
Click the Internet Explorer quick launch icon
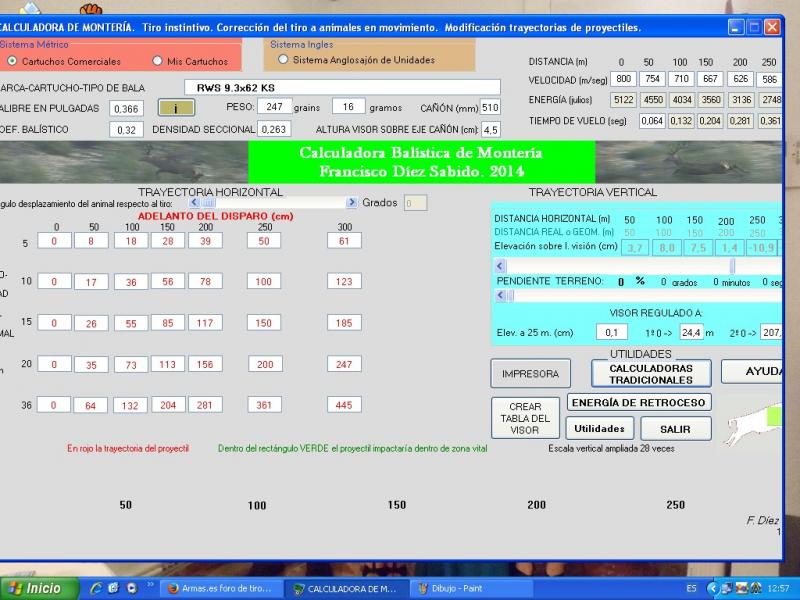point(97,588)
